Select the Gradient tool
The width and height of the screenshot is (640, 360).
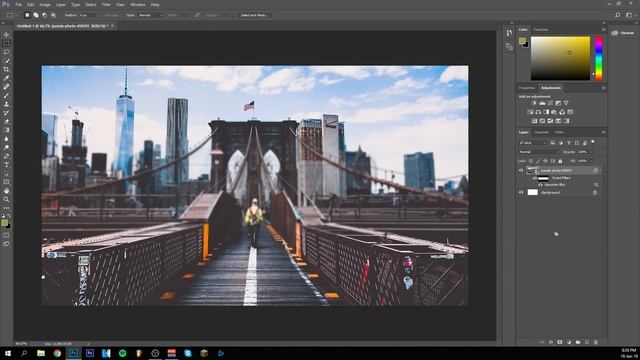[x=6, y=130]
